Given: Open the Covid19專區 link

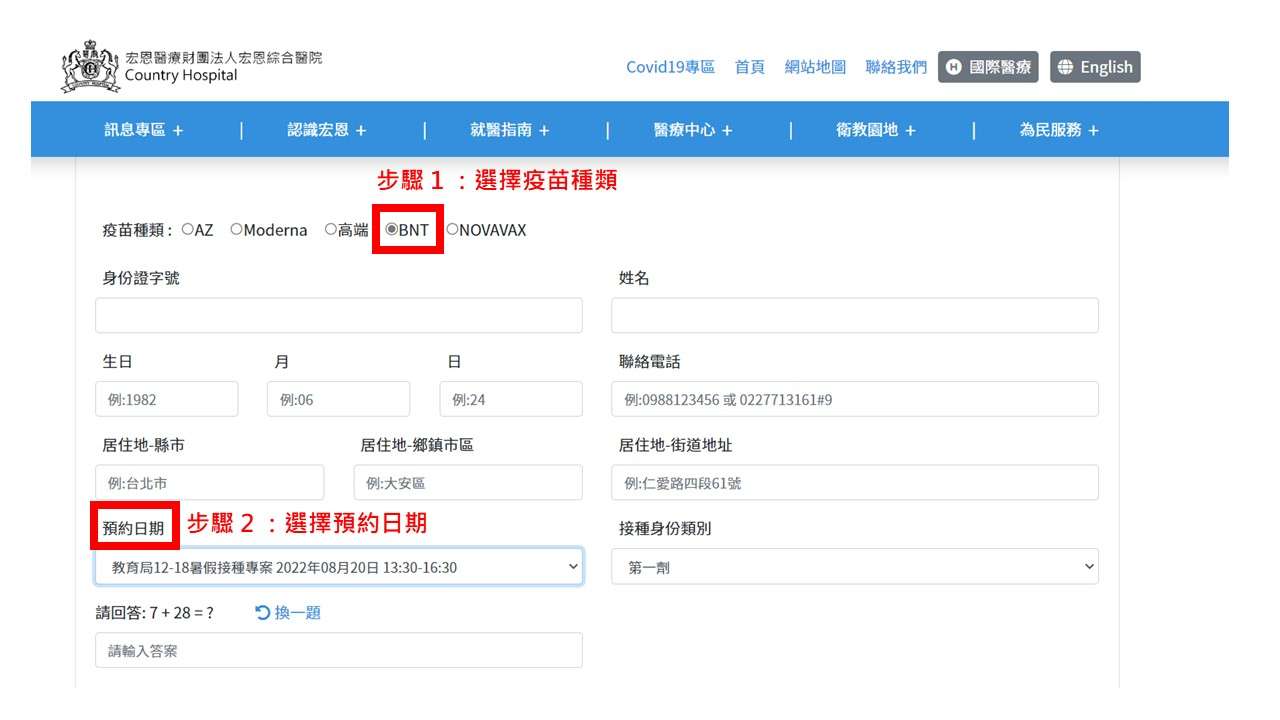Looking at the screenshot, I should [x=670, y=67].
